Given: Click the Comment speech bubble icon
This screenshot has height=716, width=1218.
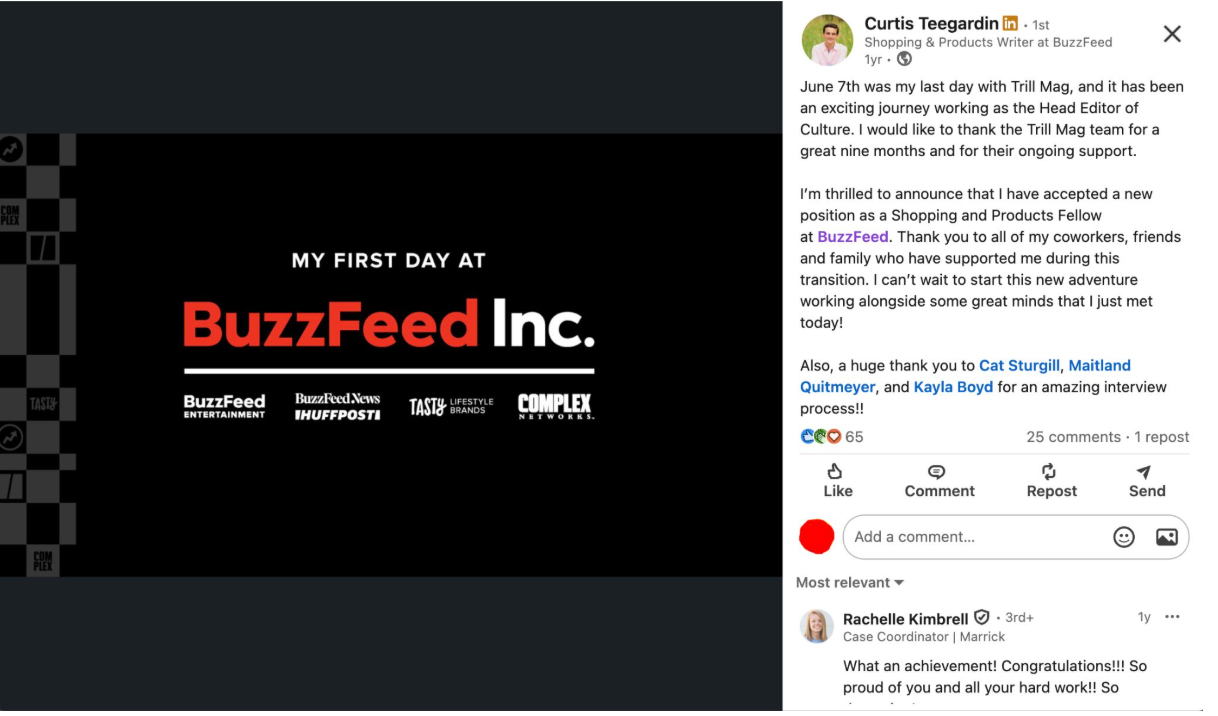Looking at the screenshot, I should pos(937,471).
